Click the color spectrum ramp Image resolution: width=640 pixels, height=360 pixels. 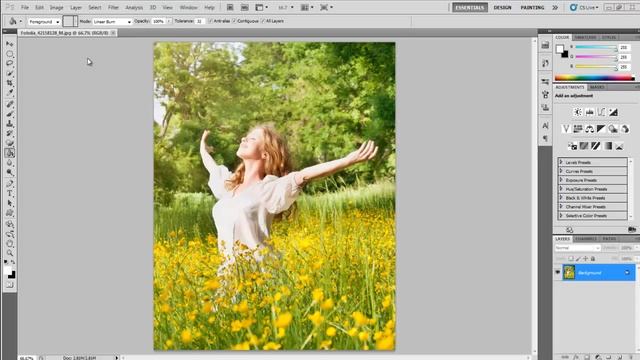(594, 78)
